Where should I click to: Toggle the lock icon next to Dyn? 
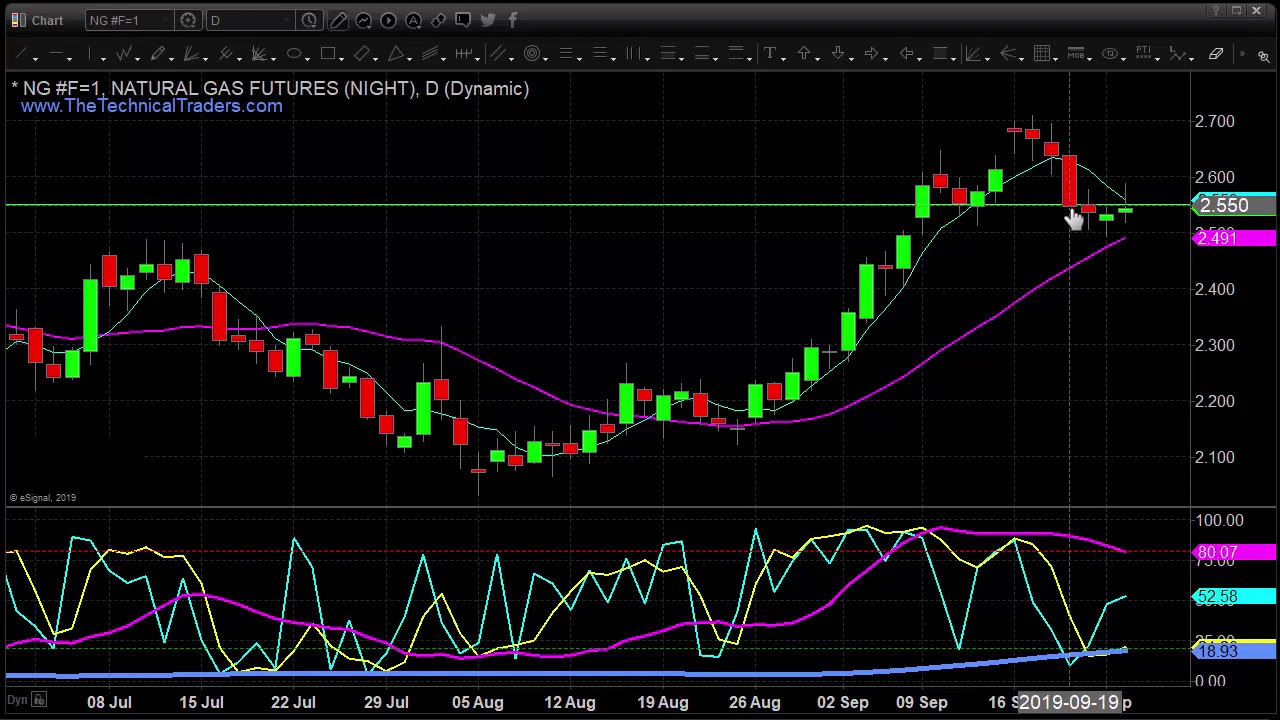coord(39,700)
